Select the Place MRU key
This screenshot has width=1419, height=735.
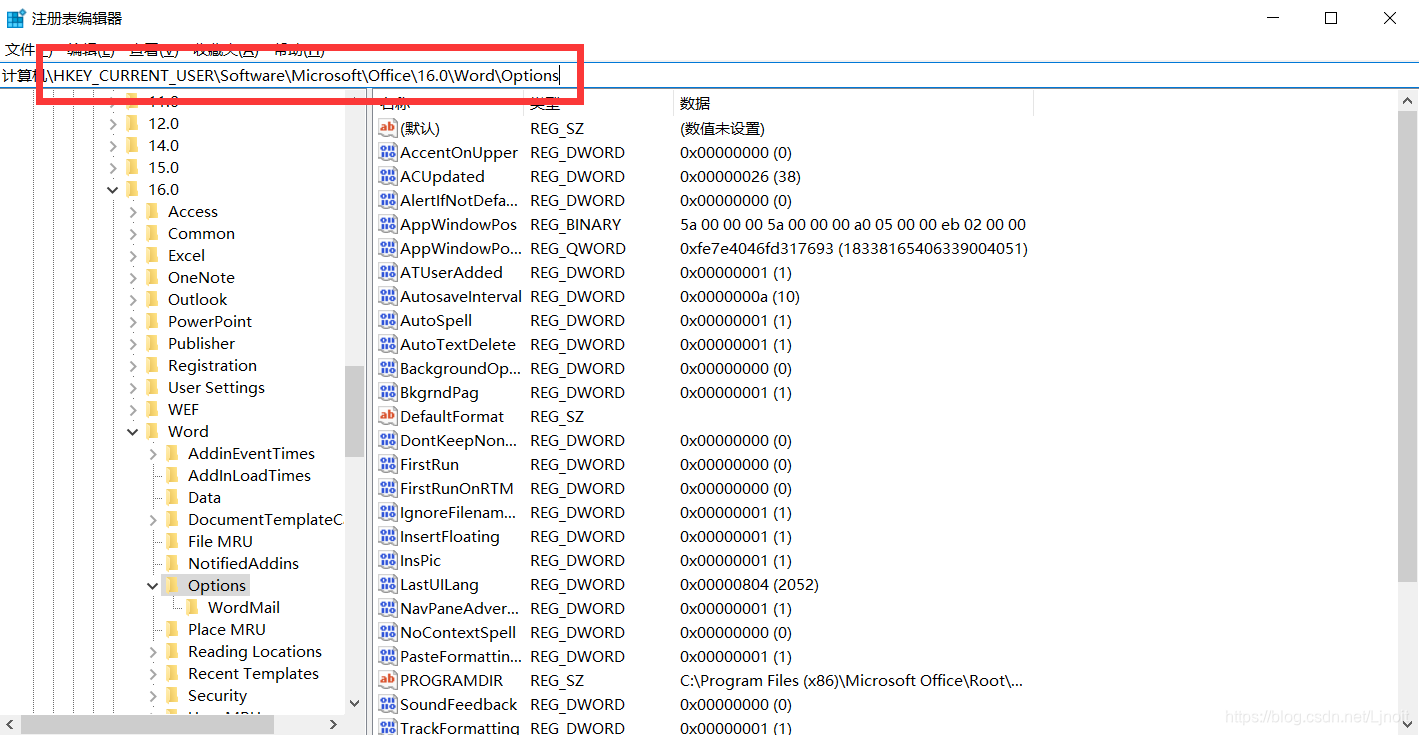pos(226,629)
